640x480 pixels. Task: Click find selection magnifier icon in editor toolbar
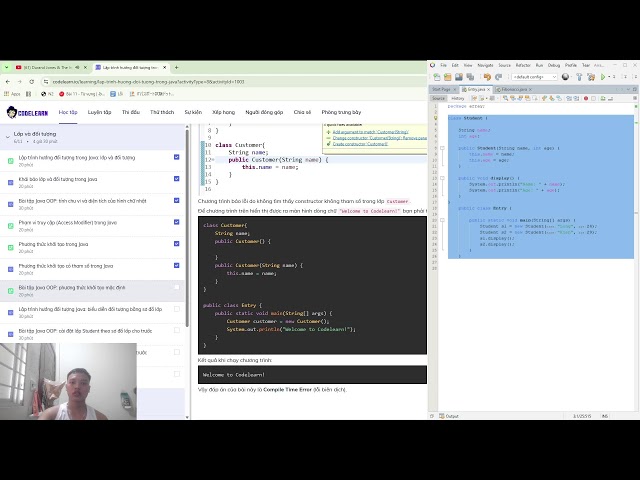(505, 98)
